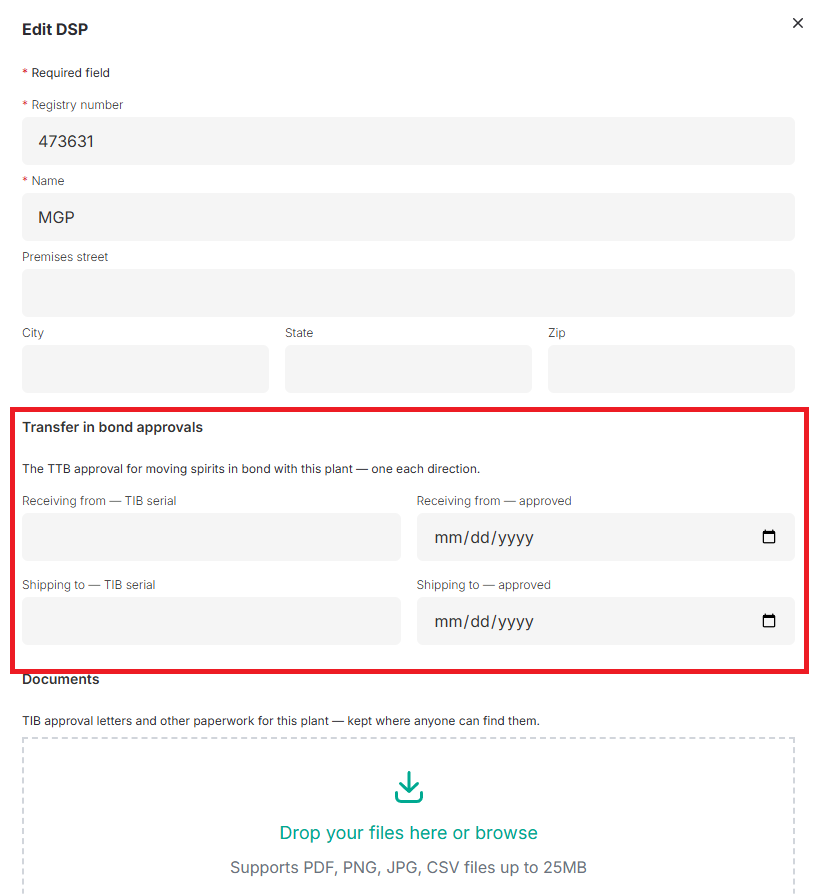The image size is (813, 895).
Task: Close the Edit DSP dialog
Action: point(798,23)
